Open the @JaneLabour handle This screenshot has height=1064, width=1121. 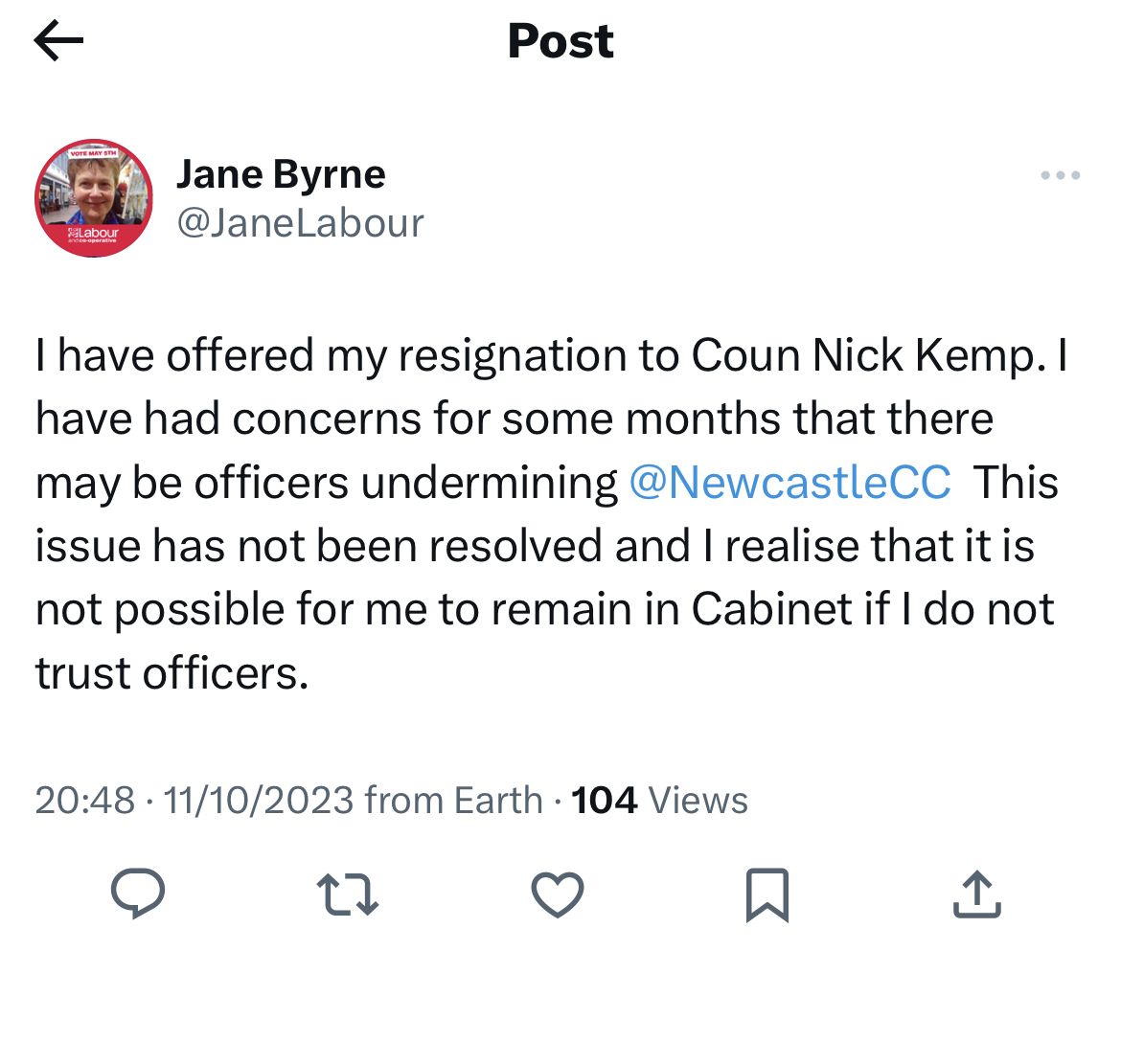[x=300, y=223]
